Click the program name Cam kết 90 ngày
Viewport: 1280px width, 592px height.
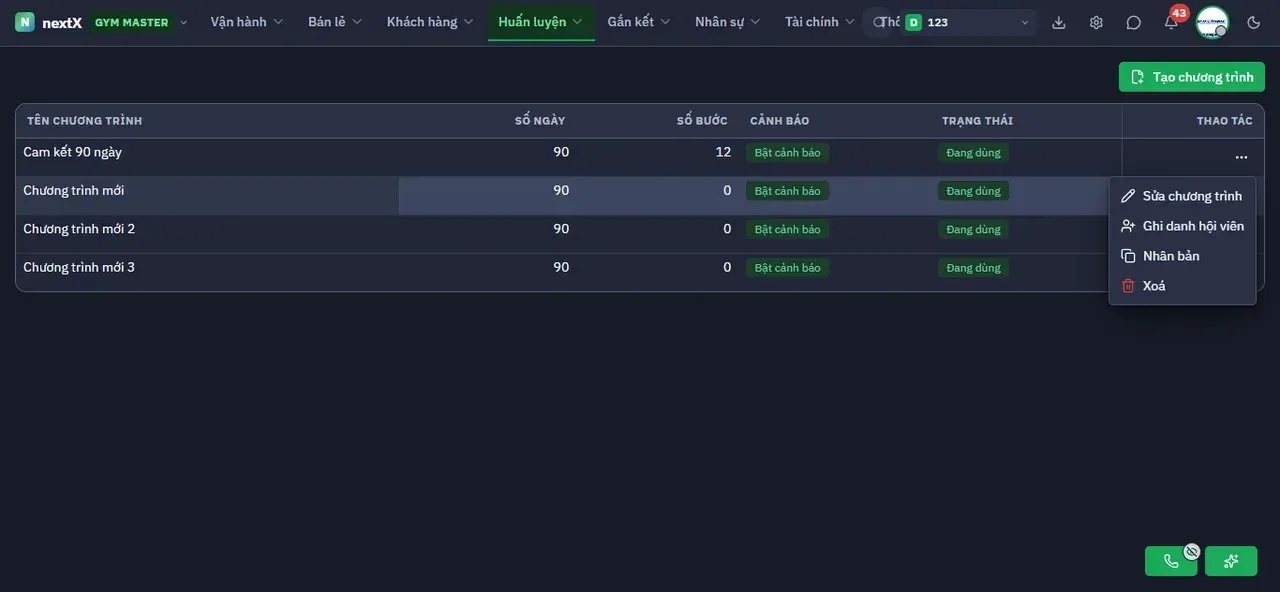pos(73,152)
